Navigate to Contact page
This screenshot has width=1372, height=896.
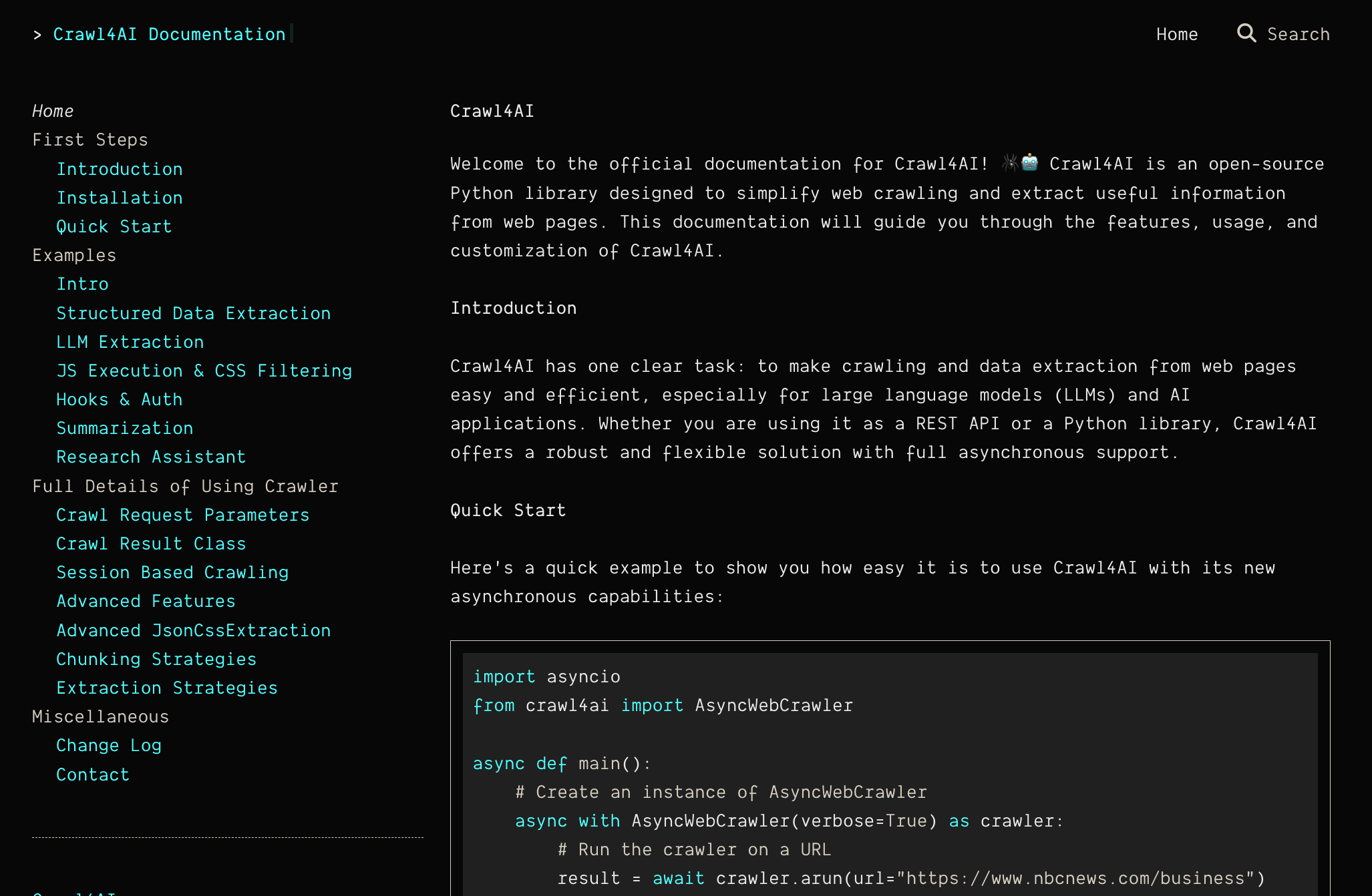coord(93,774)
